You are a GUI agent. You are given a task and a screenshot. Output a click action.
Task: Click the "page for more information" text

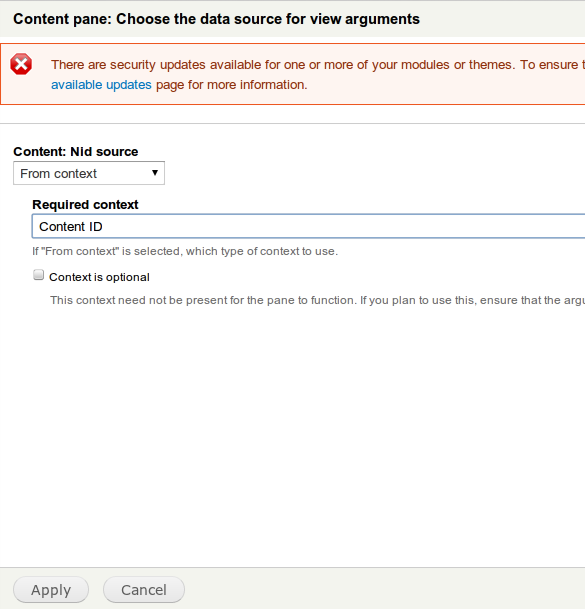click(232, 85)
